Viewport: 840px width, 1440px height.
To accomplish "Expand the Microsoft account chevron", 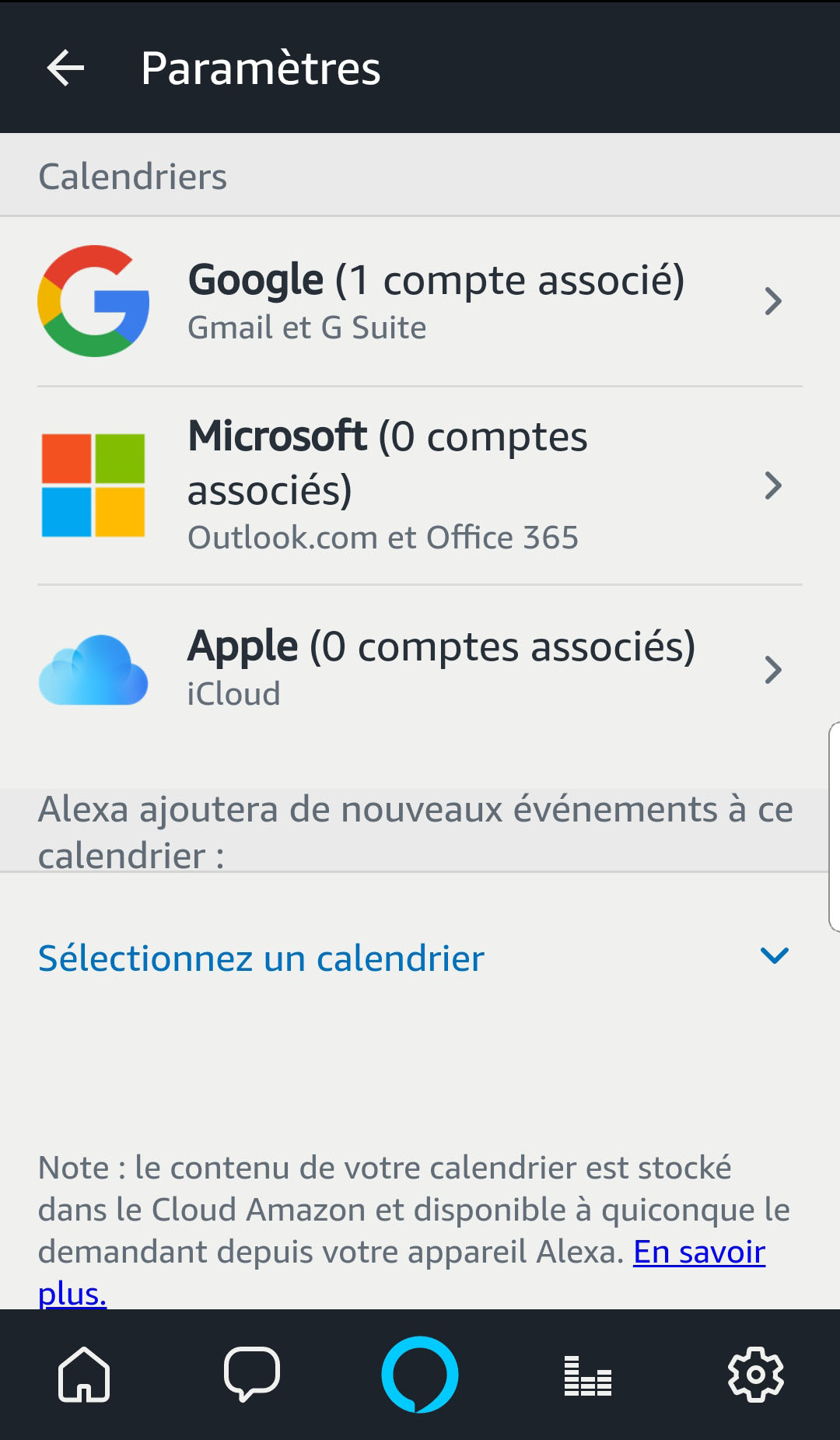I will click(x=772, y=485).
